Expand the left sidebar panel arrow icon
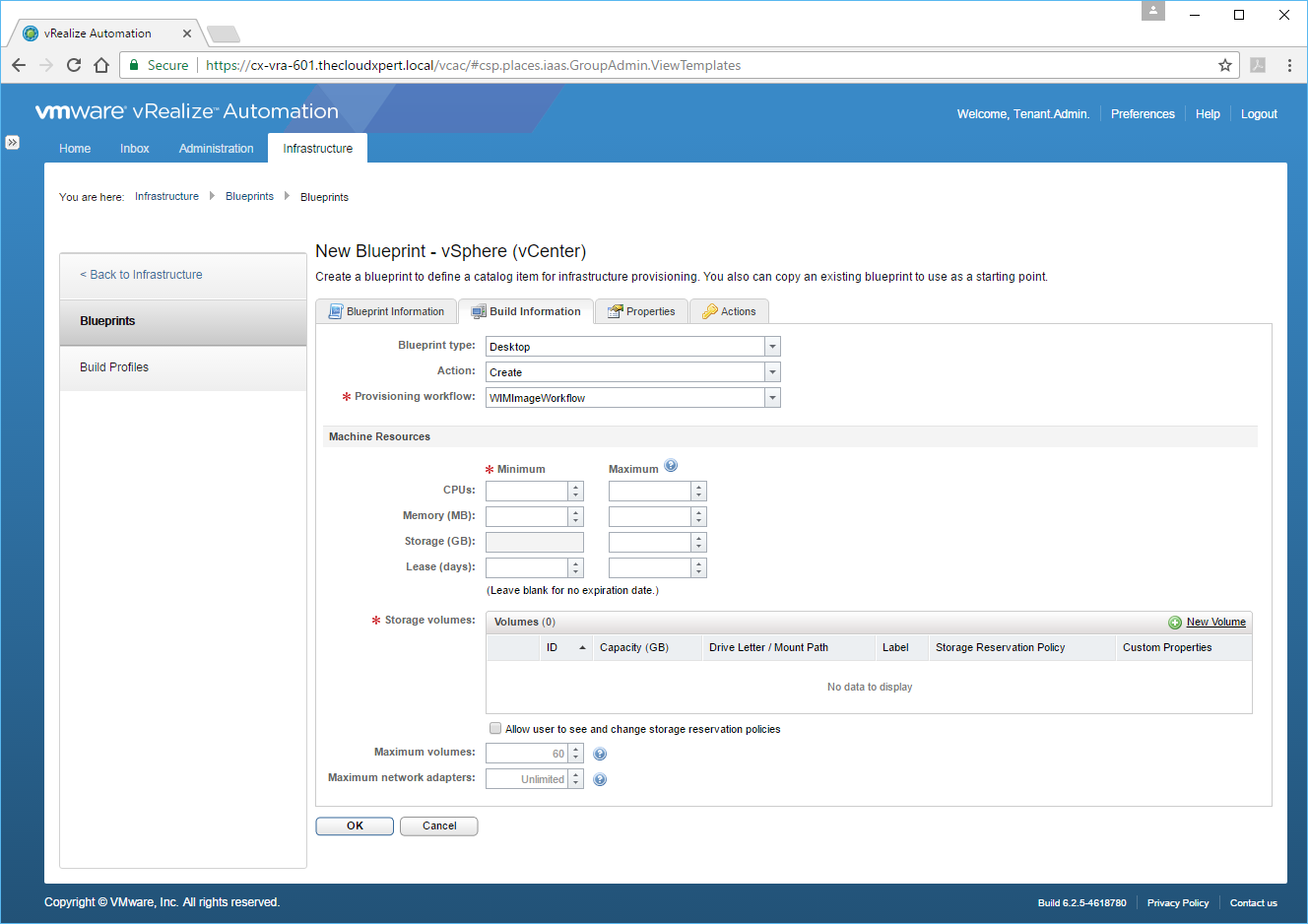 point(12,142)
